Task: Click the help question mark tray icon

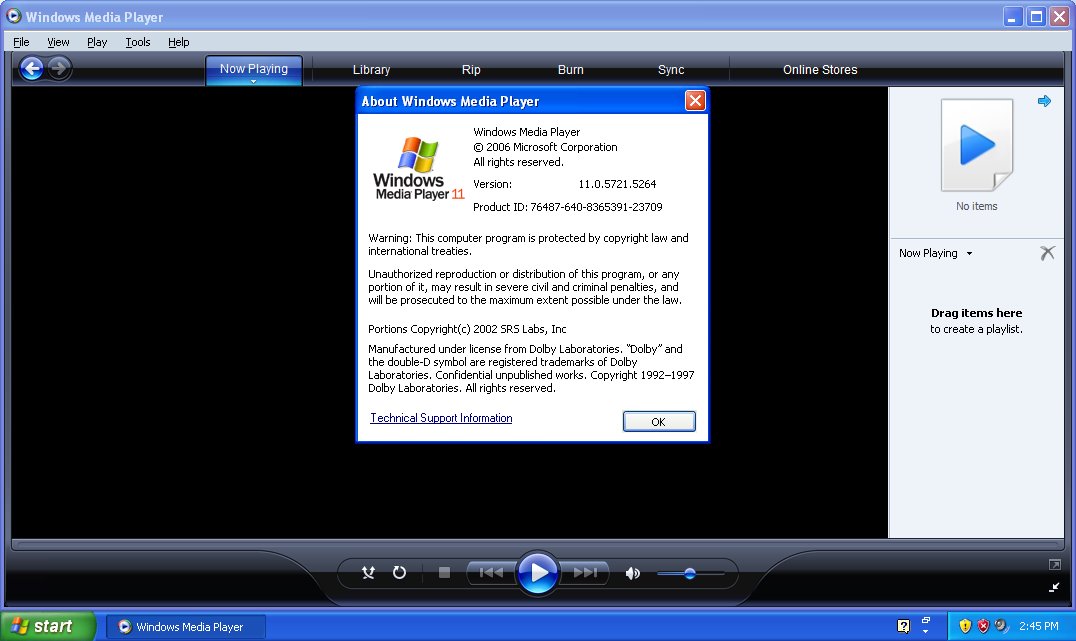Action: (x=903, y=626)
